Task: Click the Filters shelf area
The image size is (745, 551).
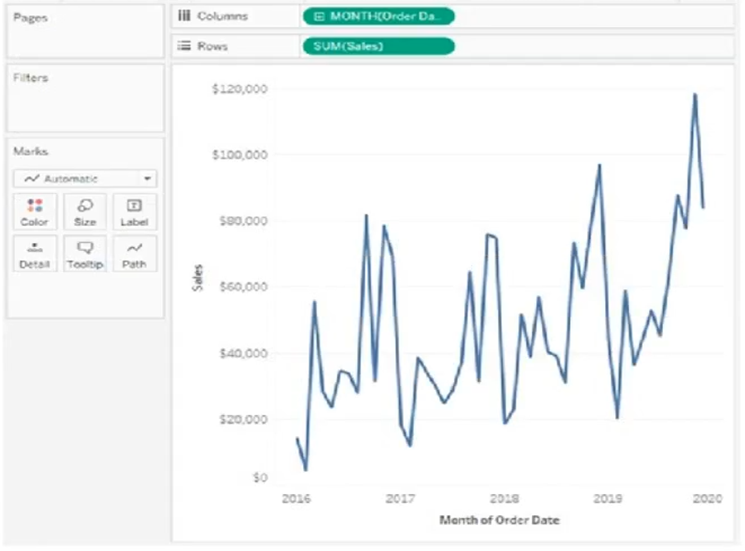Action: tap(86, 98)
